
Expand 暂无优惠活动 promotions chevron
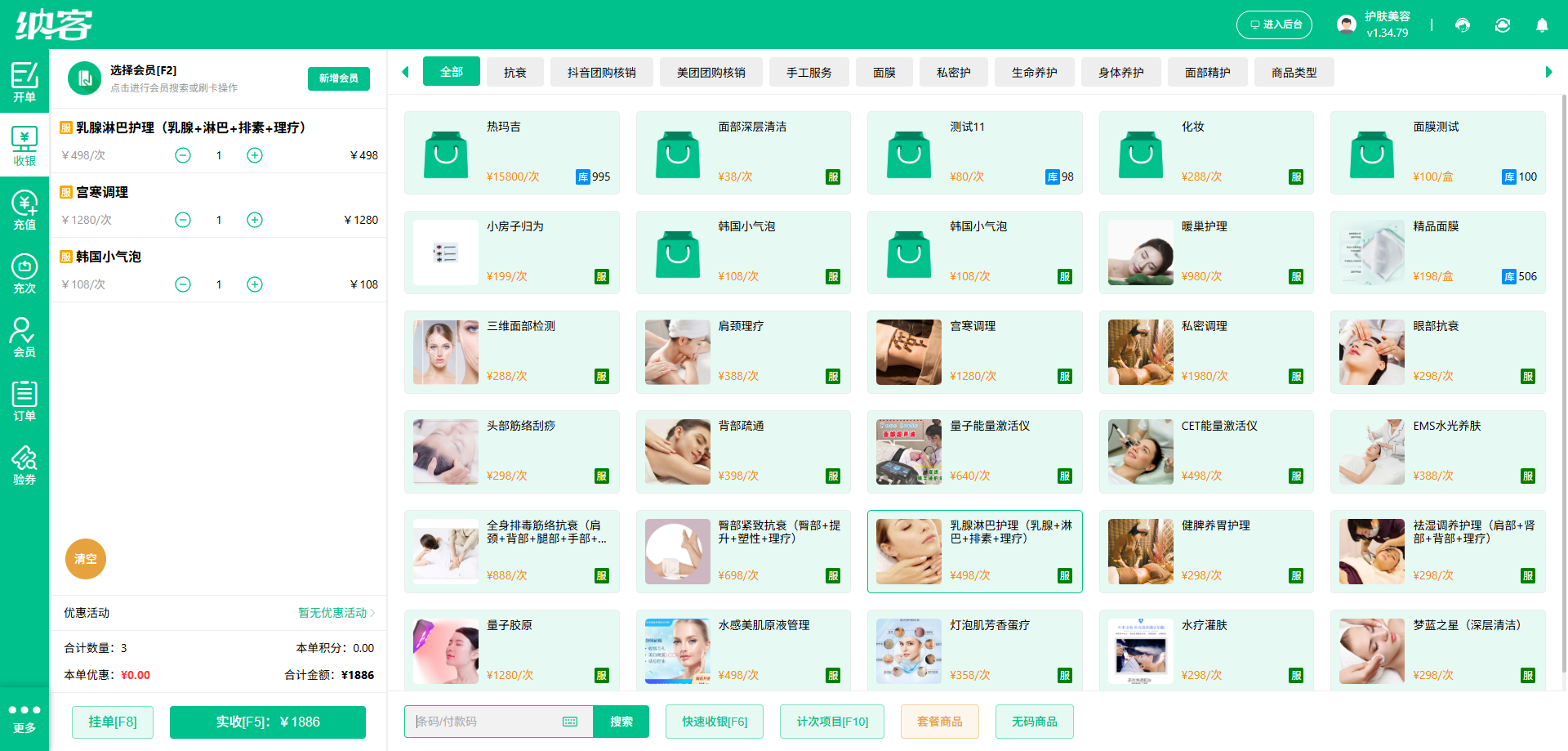click(372, 613)
